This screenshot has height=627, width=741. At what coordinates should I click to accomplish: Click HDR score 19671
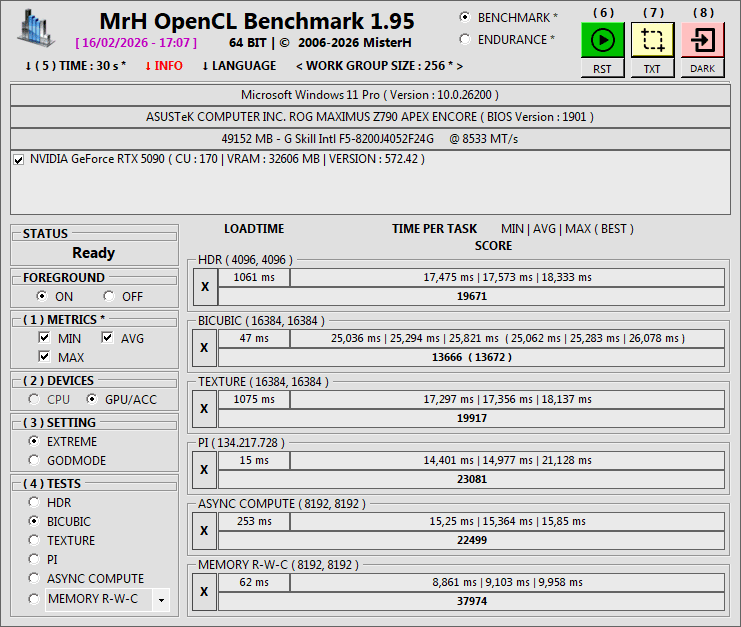click(x=472, y=296)
